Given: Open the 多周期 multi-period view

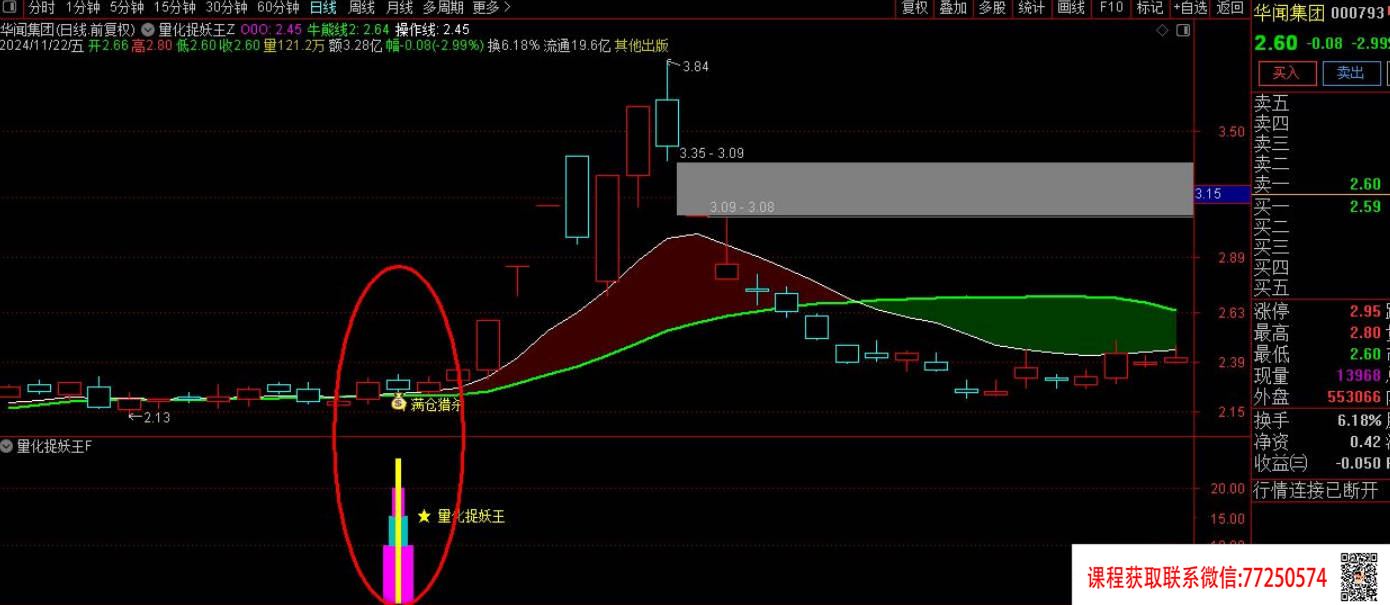Looking at the screenshot, I should tap(443, 7).
